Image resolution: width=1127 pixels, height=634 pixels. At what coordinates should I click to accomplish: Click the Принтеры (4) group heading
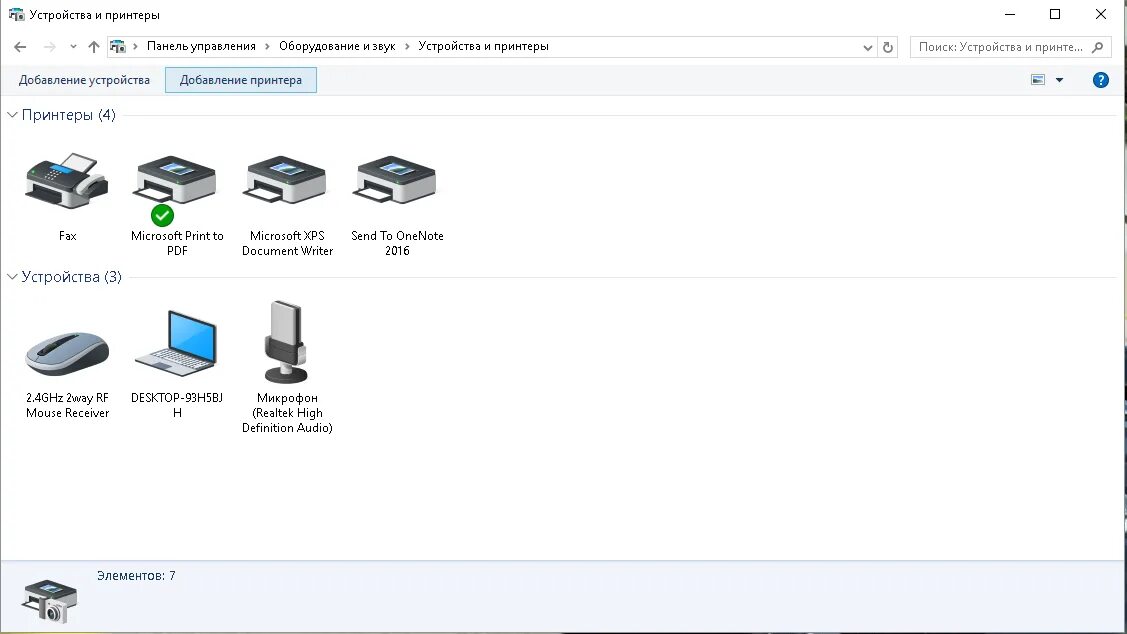coord(68,115)
